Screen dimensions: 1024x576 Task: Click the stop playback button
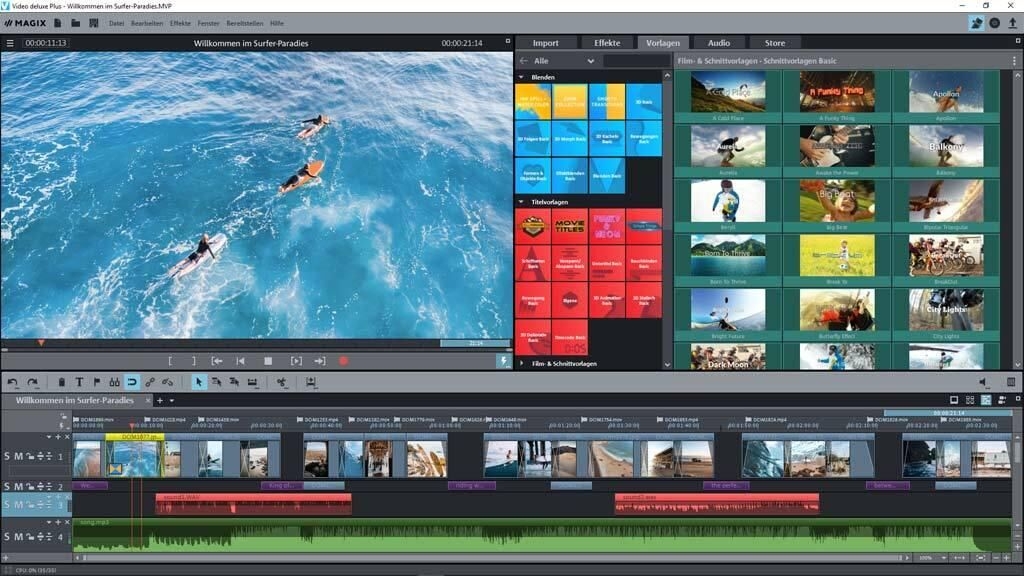[268, 361]
